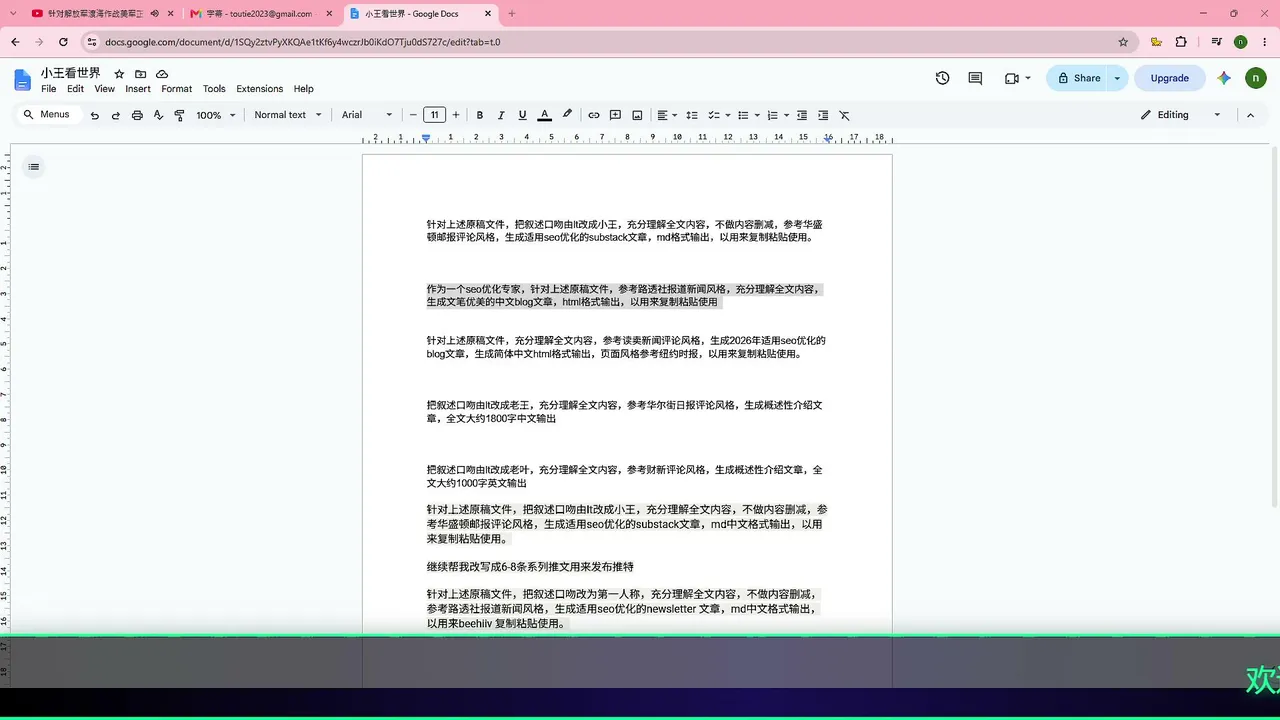Show all comments icon
Screen dimensions: 1280x720
point(975,78)
